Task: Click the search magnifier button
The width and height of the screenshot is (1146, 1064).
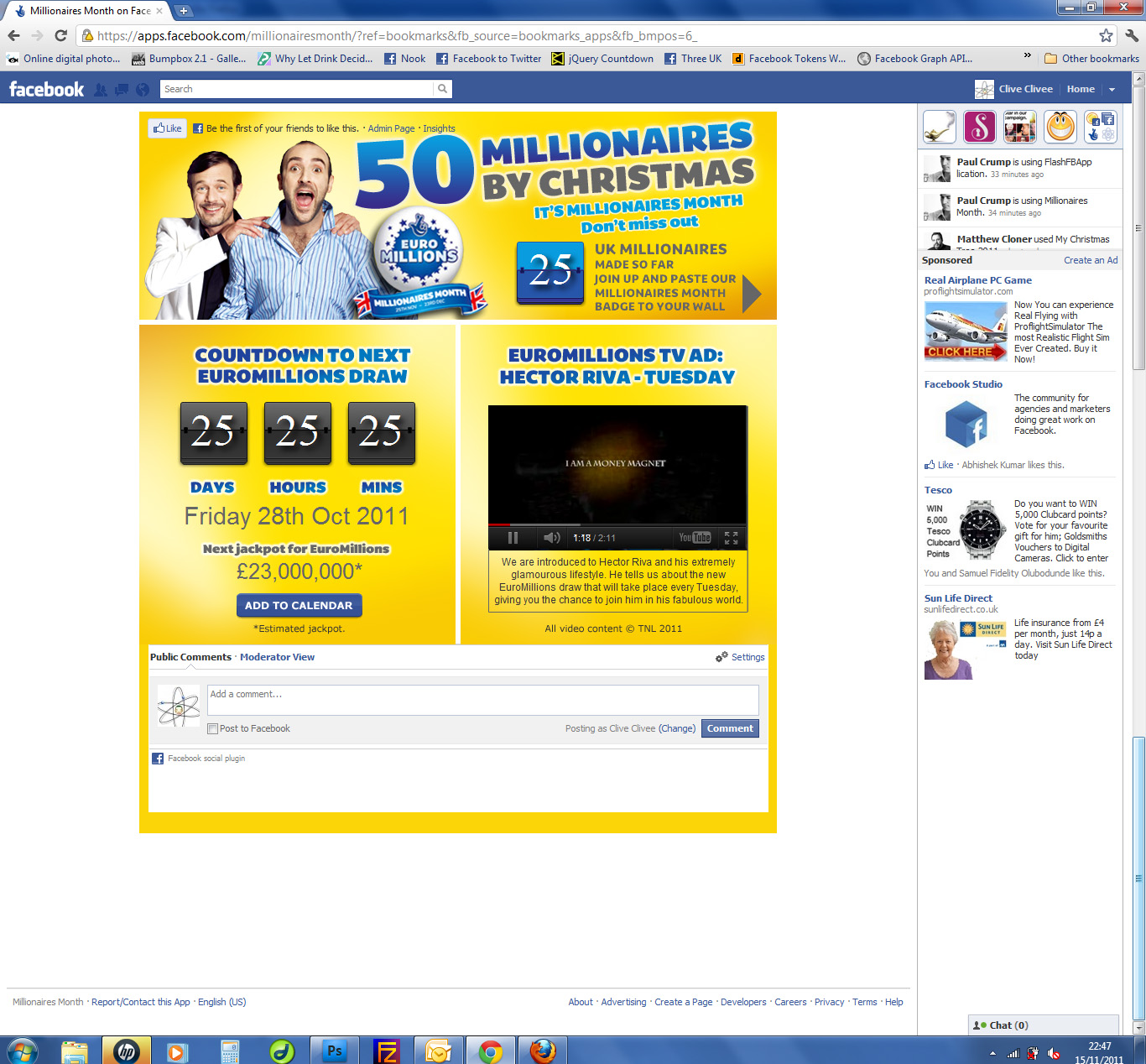Action: click(x=442, y=89)
